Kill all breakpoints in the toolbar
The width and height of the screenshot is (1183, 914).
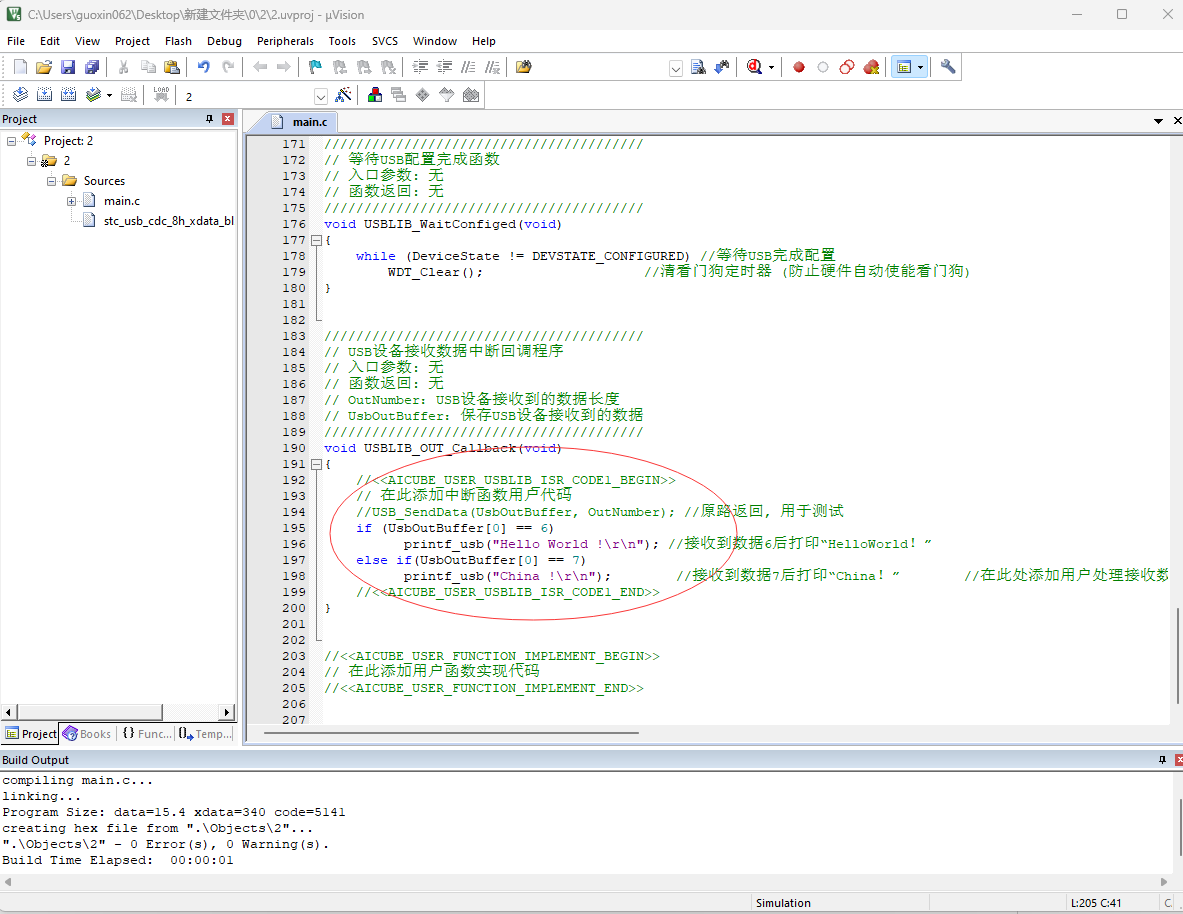click(x=871, y=67)
